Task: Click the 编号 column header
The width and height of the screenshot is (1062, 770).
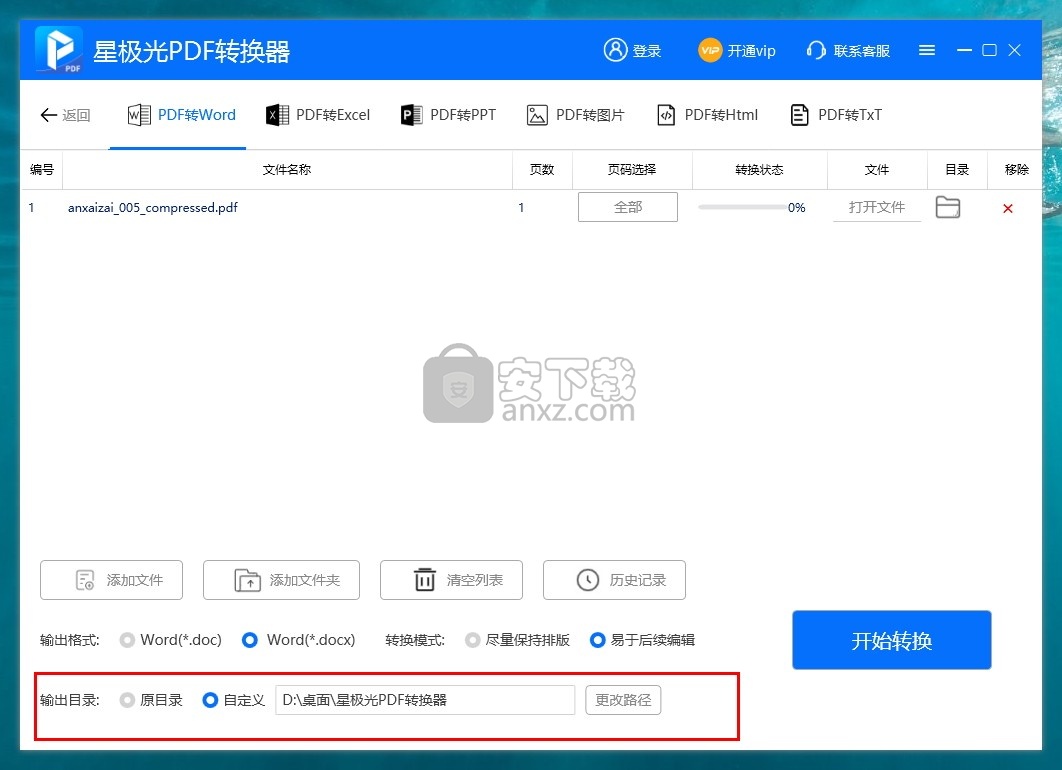Action: [x=42, y=169]
